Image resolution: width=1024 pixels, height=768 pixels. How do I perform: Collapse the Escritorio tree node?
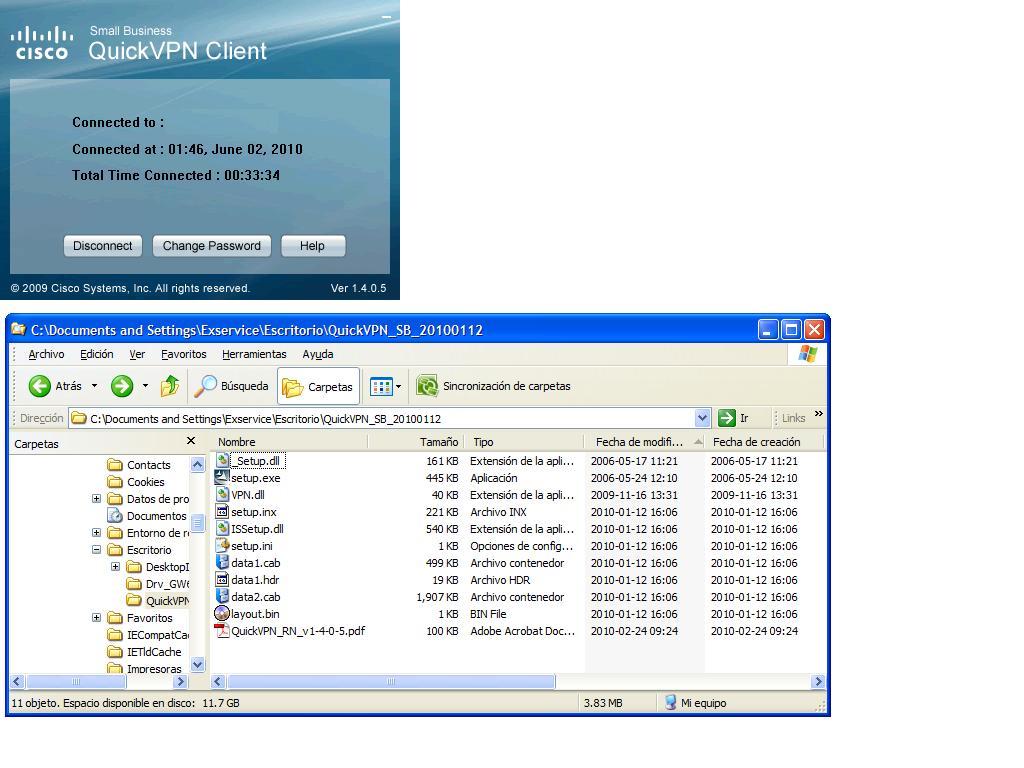coord(97,550)
